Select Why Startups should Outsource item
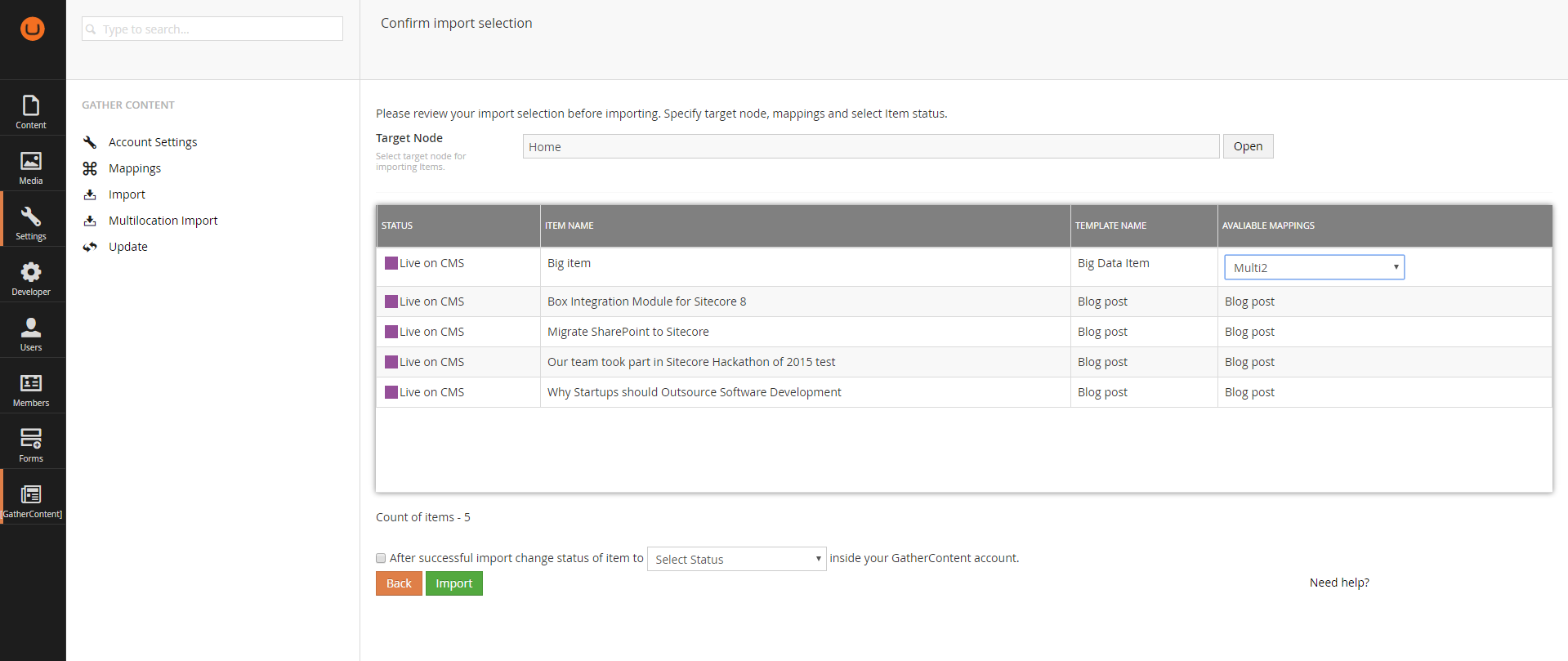Image resolution: width=1568 pixels, height=661 pixels. pyautogui.click(x=694, y=392)
